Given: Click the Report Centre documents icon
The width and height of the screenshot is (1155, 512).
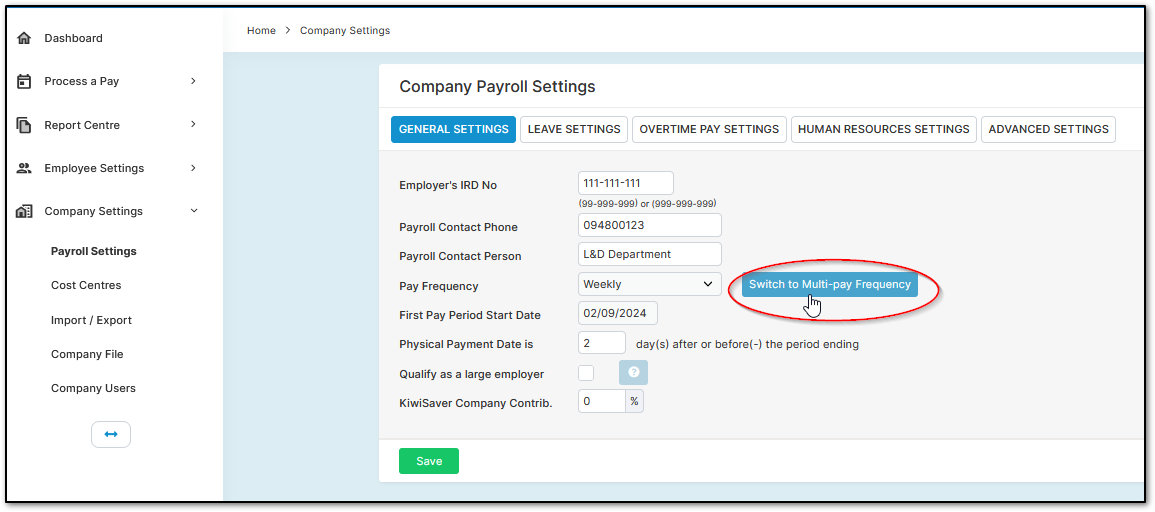Looking at the screenshot, I should tap(24, 125).
